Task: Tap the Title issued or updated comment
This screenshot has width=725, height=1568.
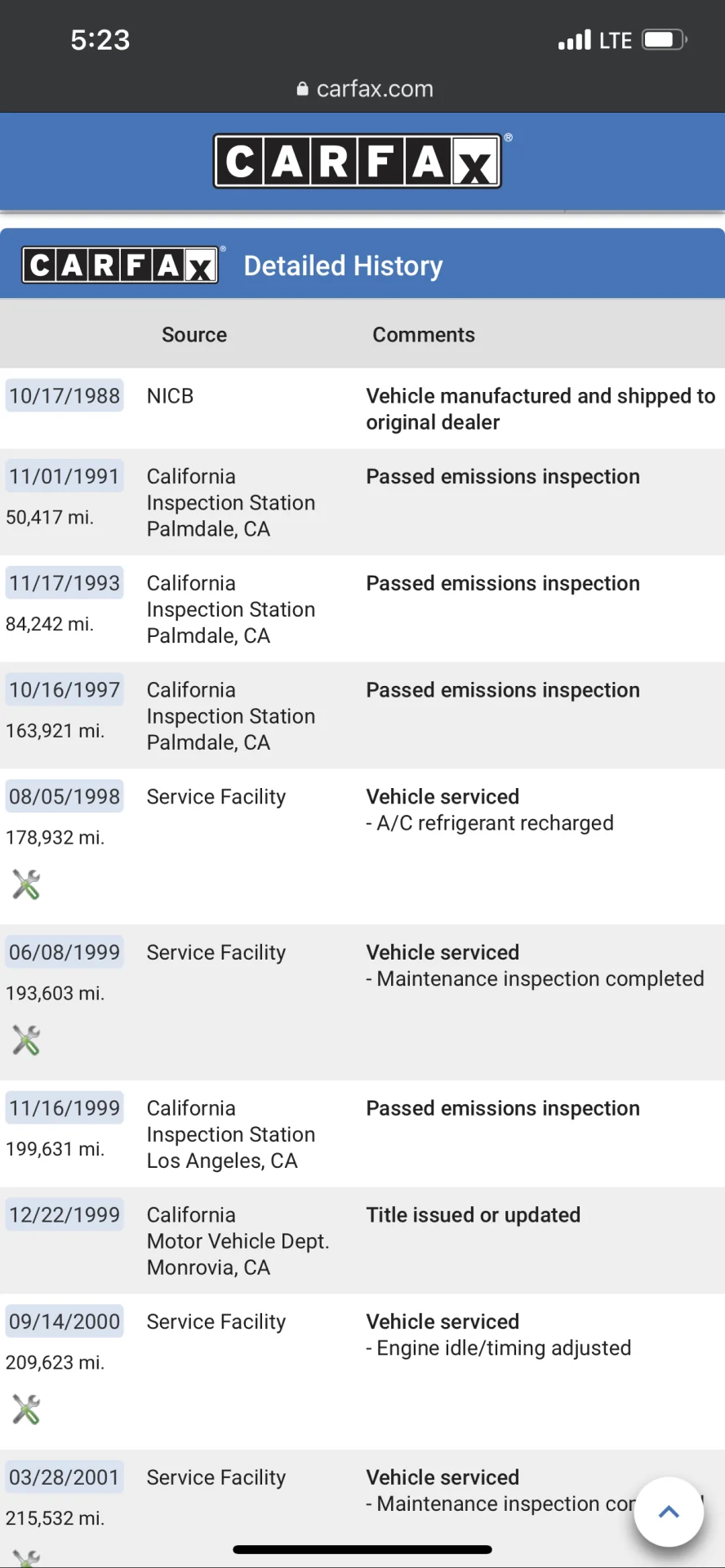Action: tap(473, 1215)
